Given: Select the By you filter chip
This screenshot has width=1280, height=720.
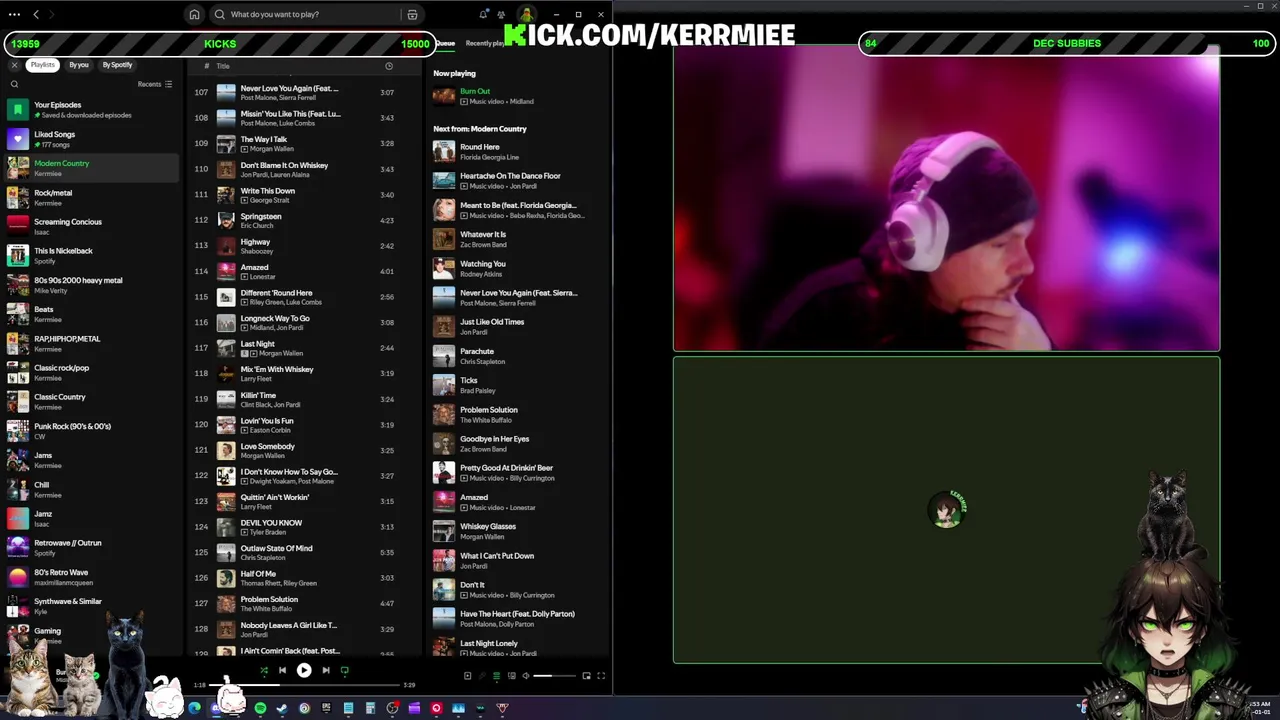Looking at the screenshot, I should click(x=79, y=65).
